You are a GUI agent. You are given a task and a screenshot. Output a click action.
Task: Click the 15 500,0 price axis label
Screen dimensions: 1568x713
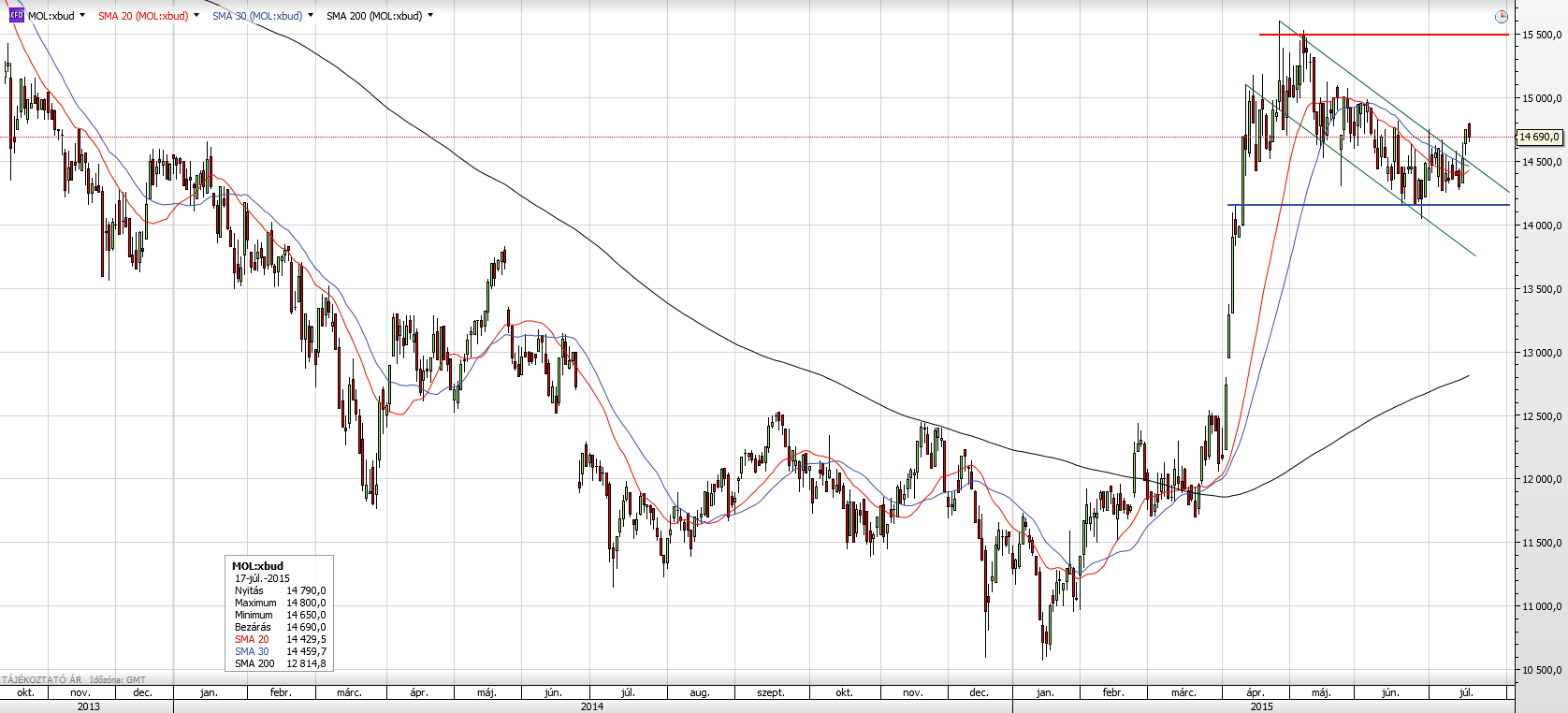click(1542, 35)
